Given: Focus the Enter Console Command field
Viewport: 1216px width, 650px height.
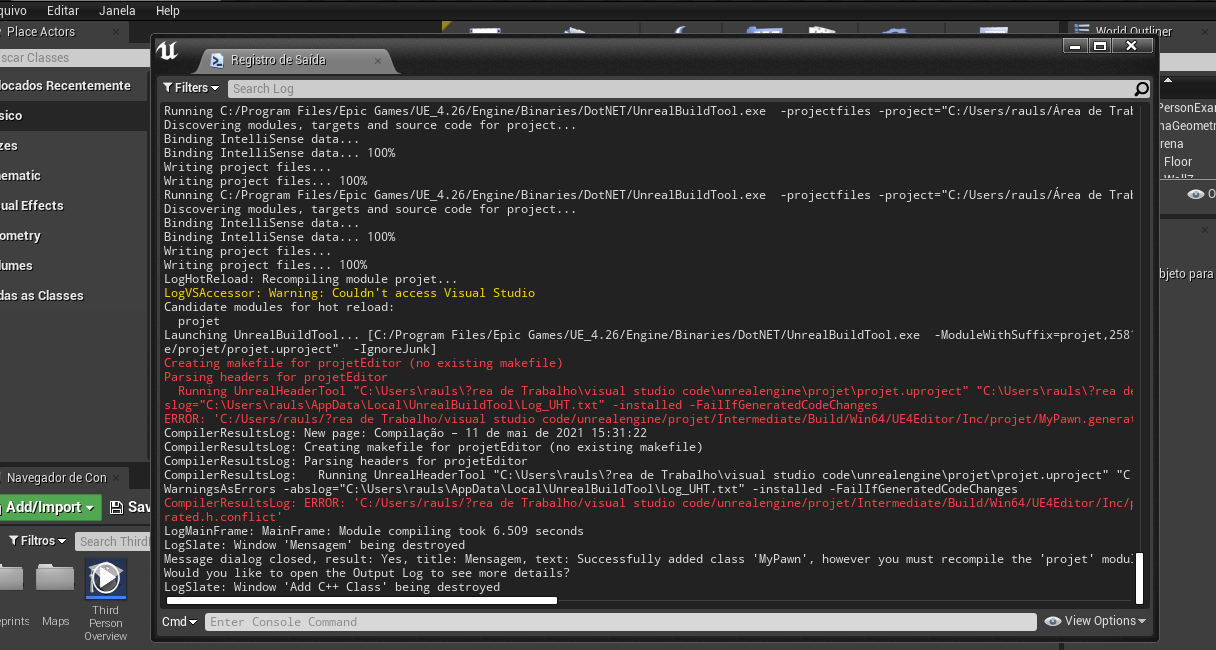Looking at the screenshot, I should point(621,622).
